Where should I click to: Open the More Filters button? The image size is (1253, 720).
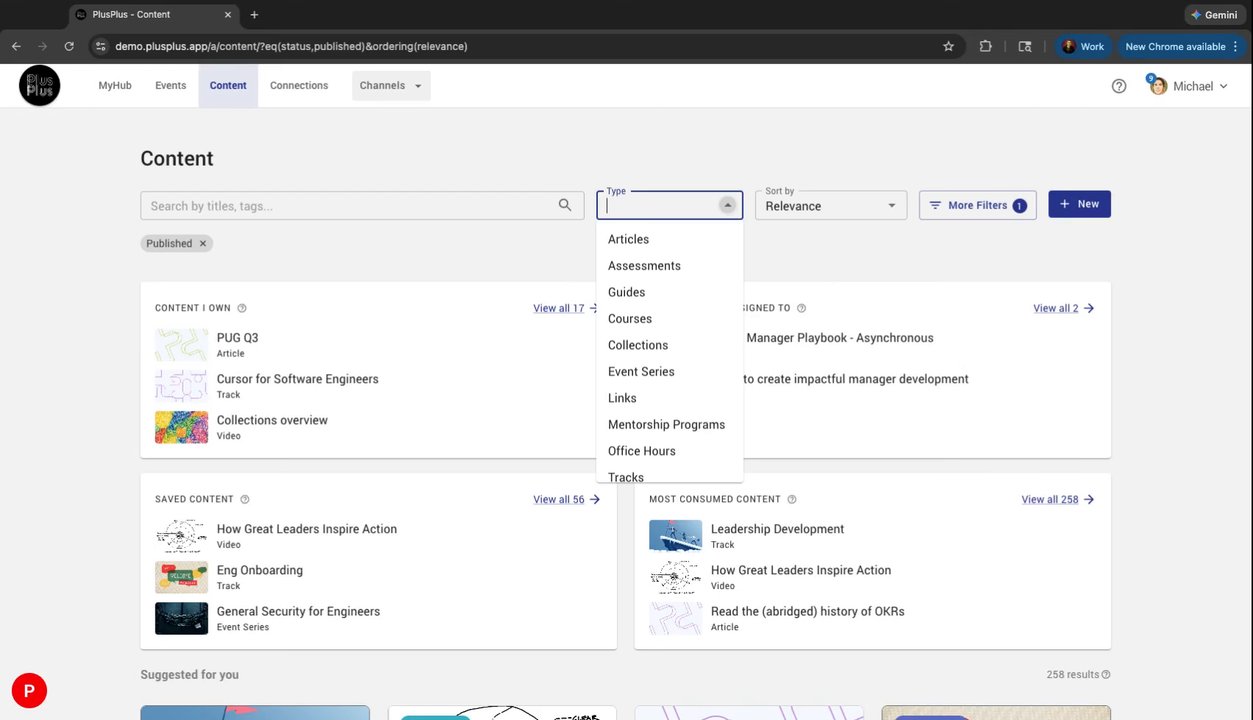pos(977,205)
